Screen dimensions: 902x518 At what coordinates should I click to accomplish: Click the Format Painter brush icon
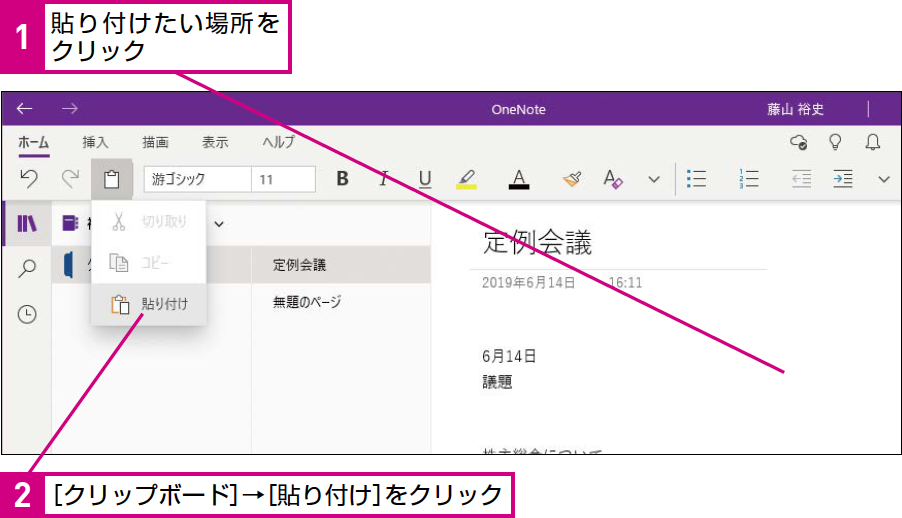point(571,179)
